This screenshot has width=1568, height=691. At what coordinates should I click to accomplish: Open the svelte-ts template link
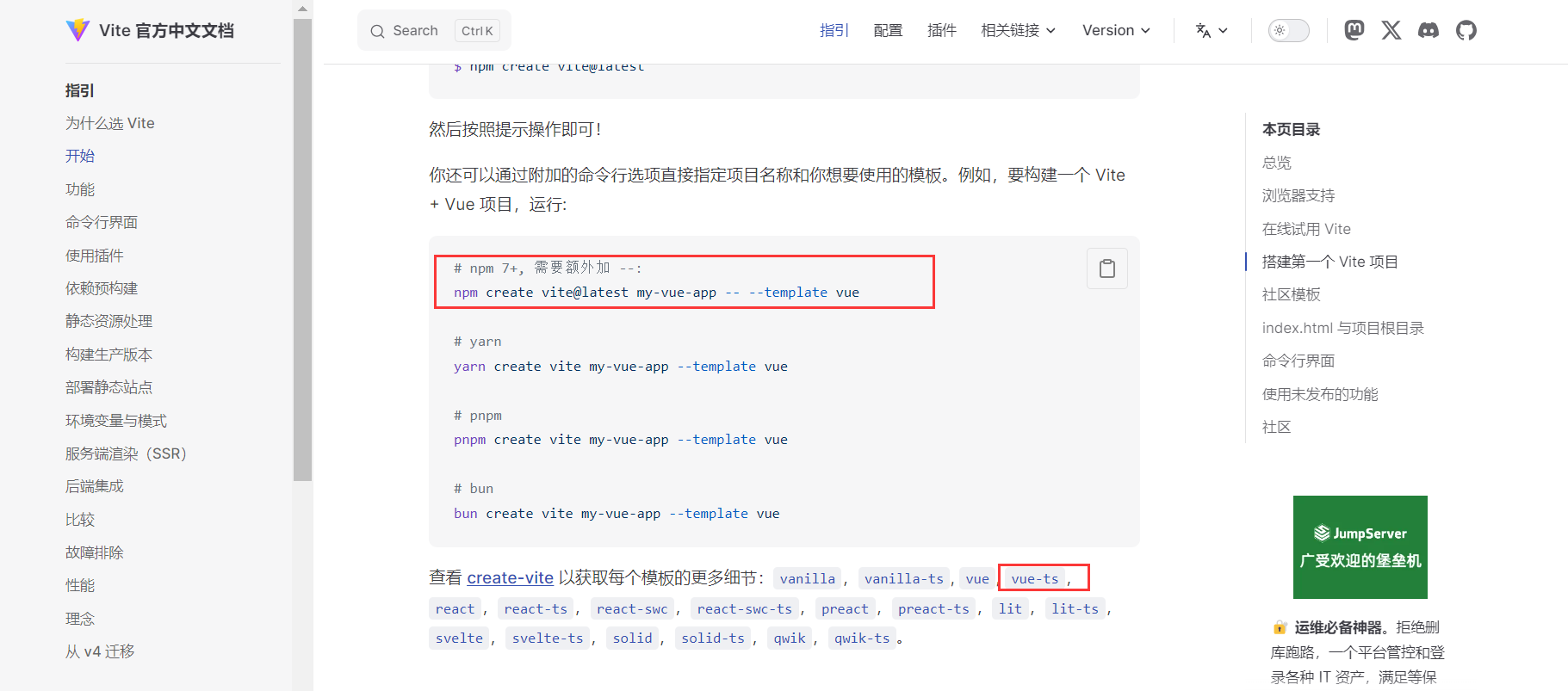[x=548, y=638]
